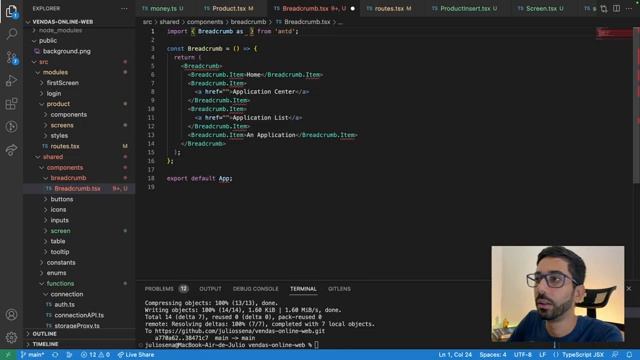Click breadcrumb path segment 'shared'
The image size is (640, 360).
click(x=169, y=22)
